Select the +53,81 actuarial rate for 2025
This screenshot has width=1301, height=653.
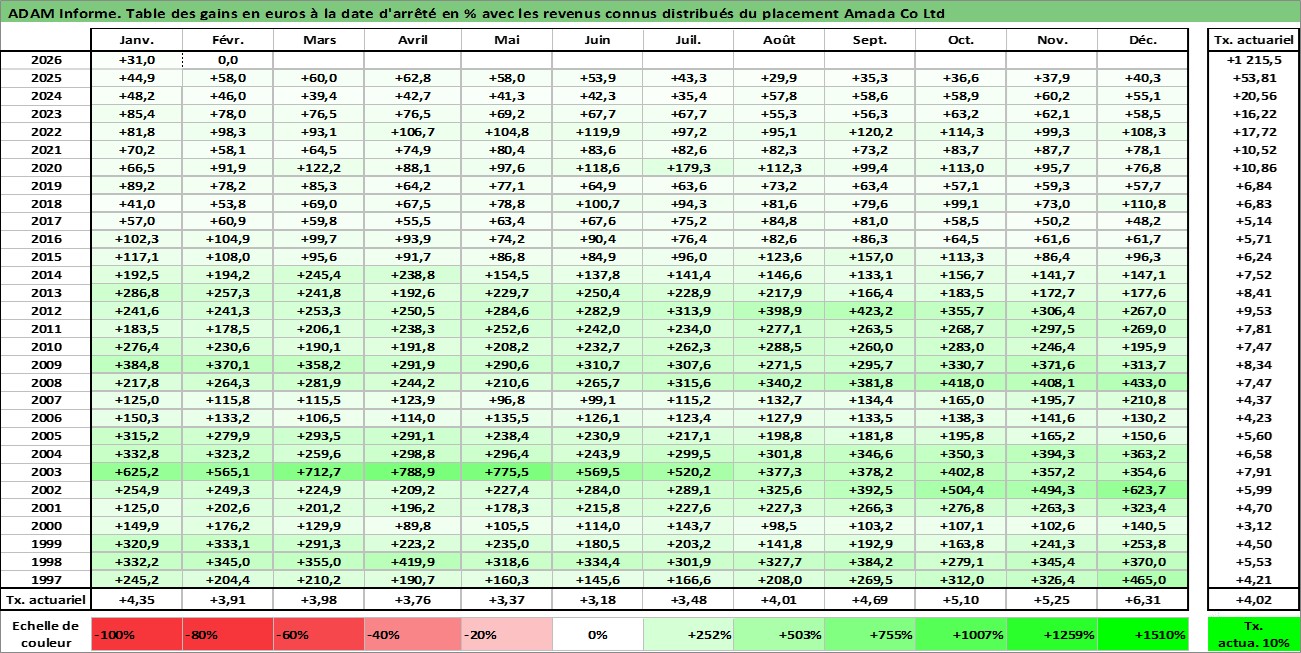click(1253, 78)
